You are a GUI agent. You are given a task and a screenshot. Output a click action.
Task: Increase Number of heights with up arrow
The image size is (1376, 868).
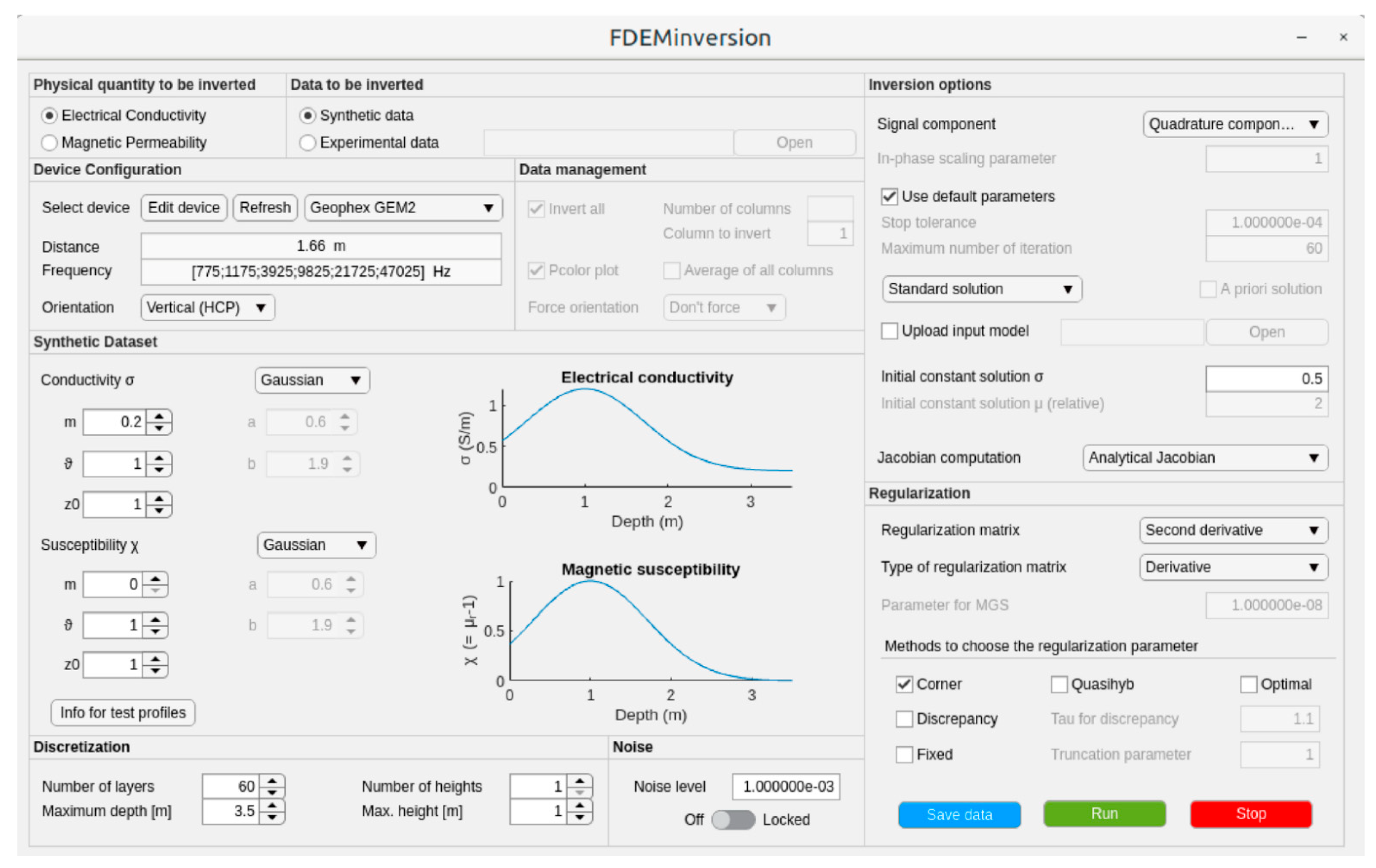coord(579,781)
